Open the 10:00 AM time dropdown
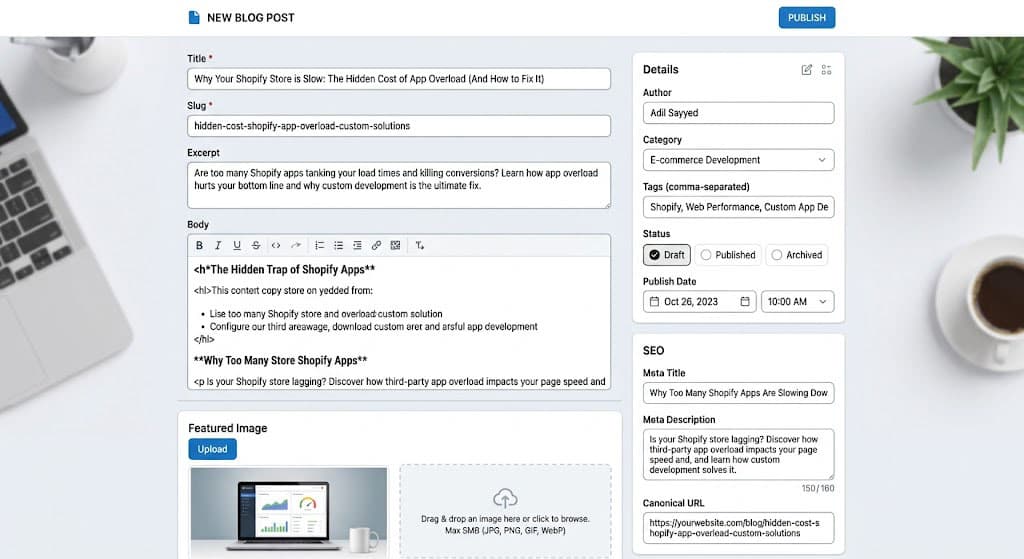The width and height of the screenshot is (1024, 559). (797, 302)
